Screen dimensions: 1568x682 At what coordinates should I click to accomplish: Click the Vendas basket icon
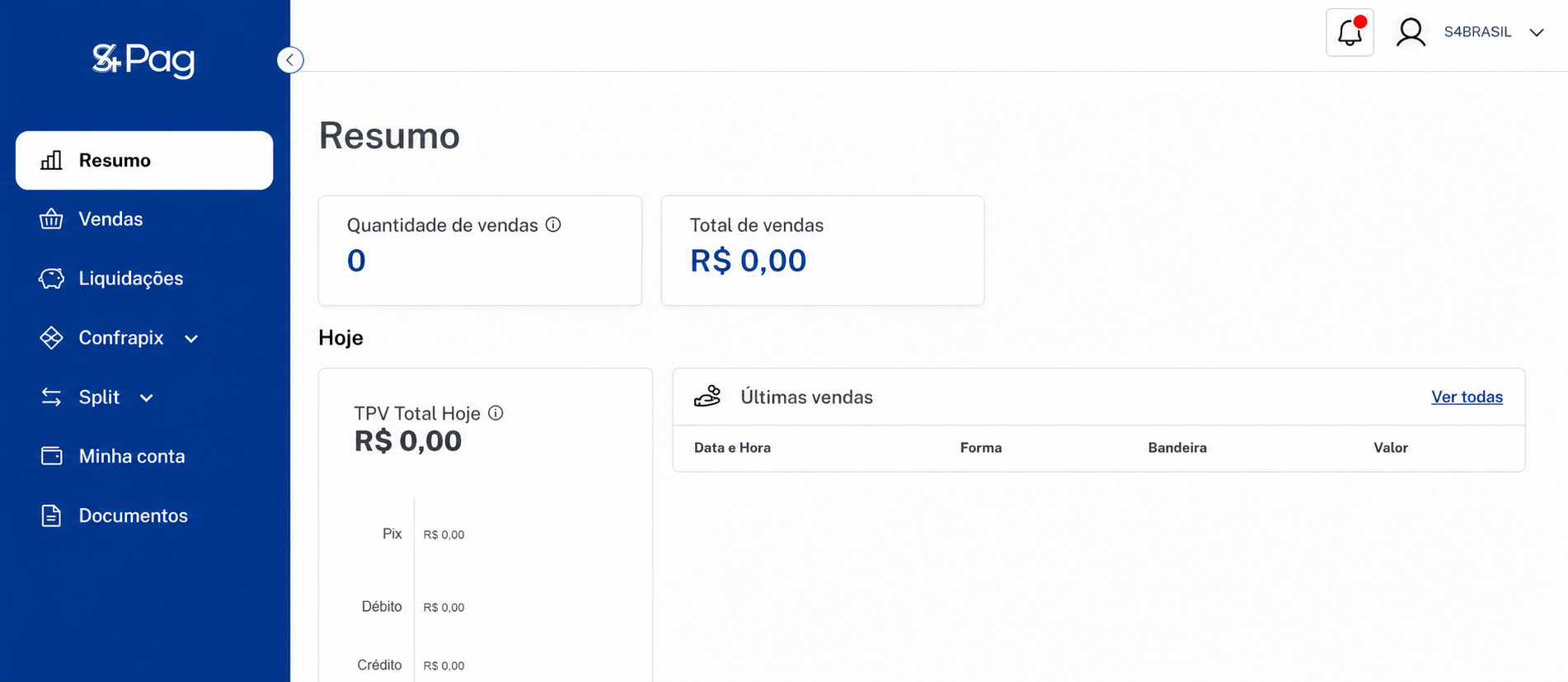coord(51,219)
